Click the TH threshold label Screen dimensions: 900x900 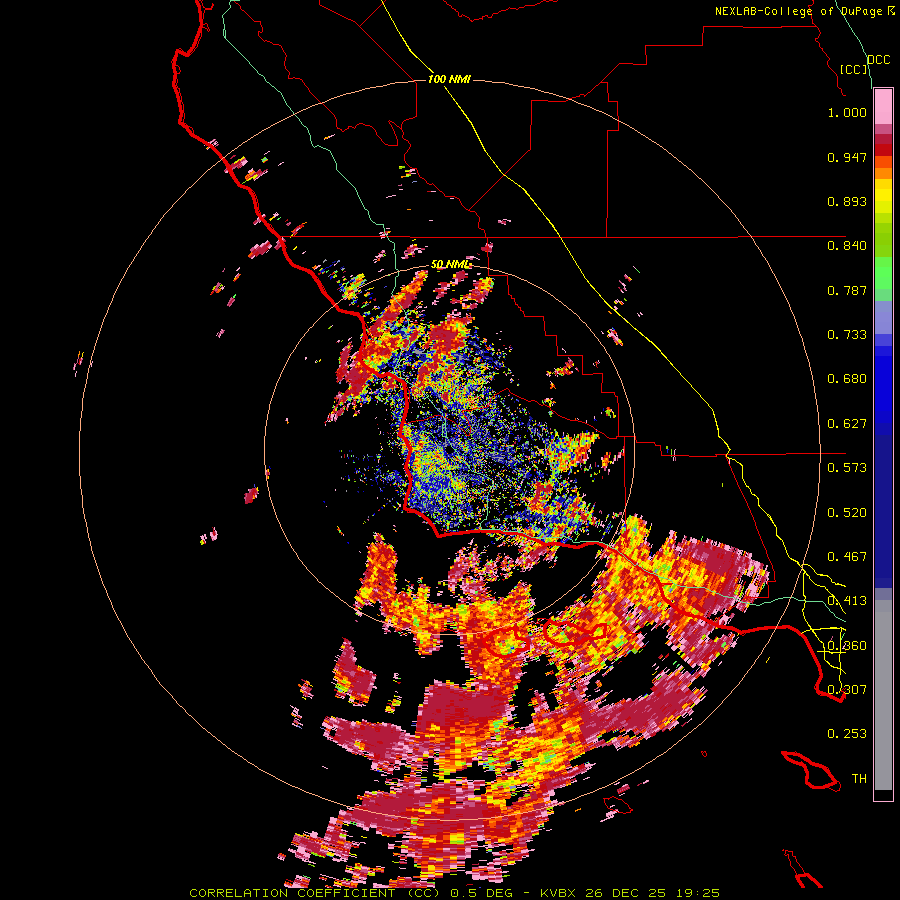click(859, 779)
